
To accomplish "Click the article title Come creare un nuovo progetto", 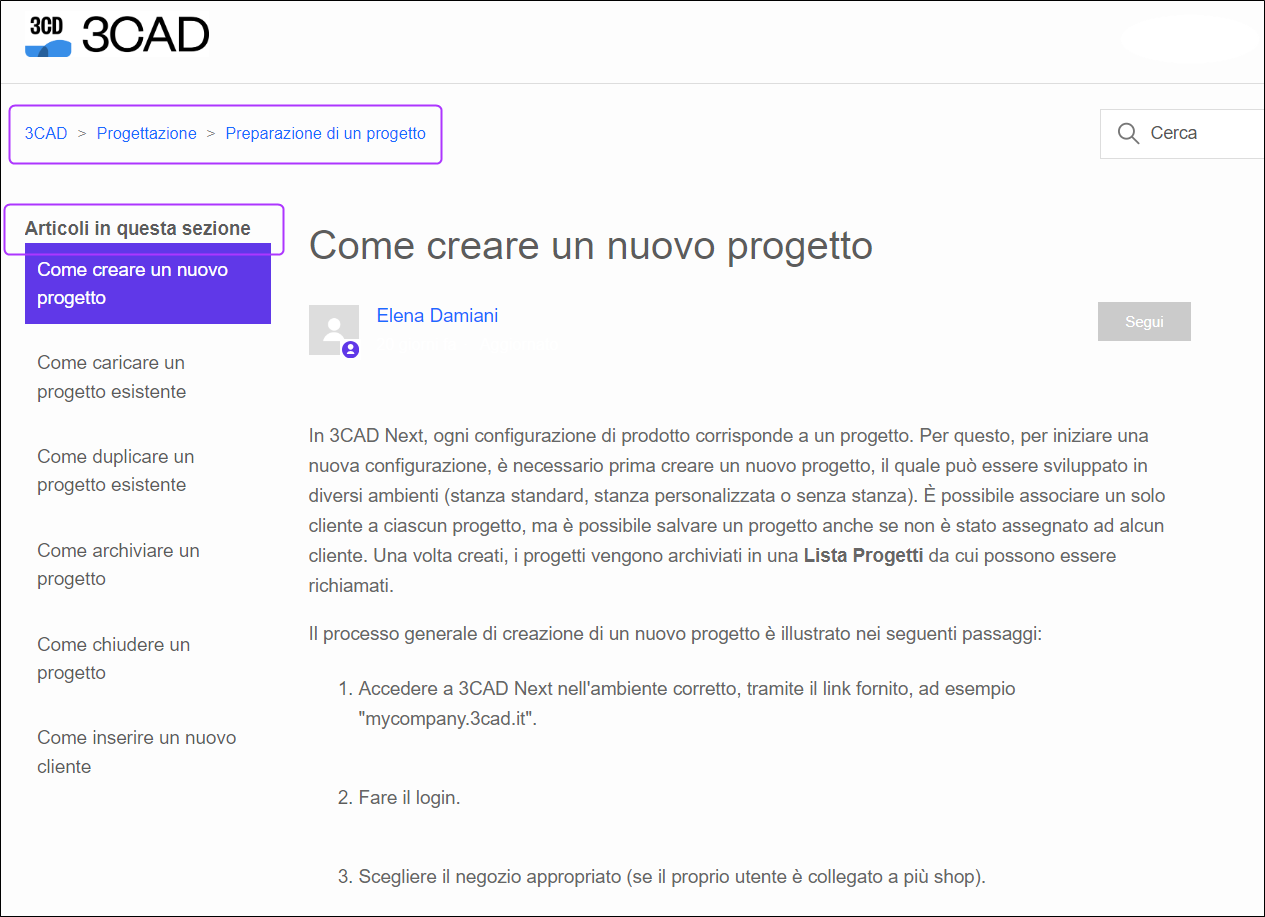I will 591,245.
